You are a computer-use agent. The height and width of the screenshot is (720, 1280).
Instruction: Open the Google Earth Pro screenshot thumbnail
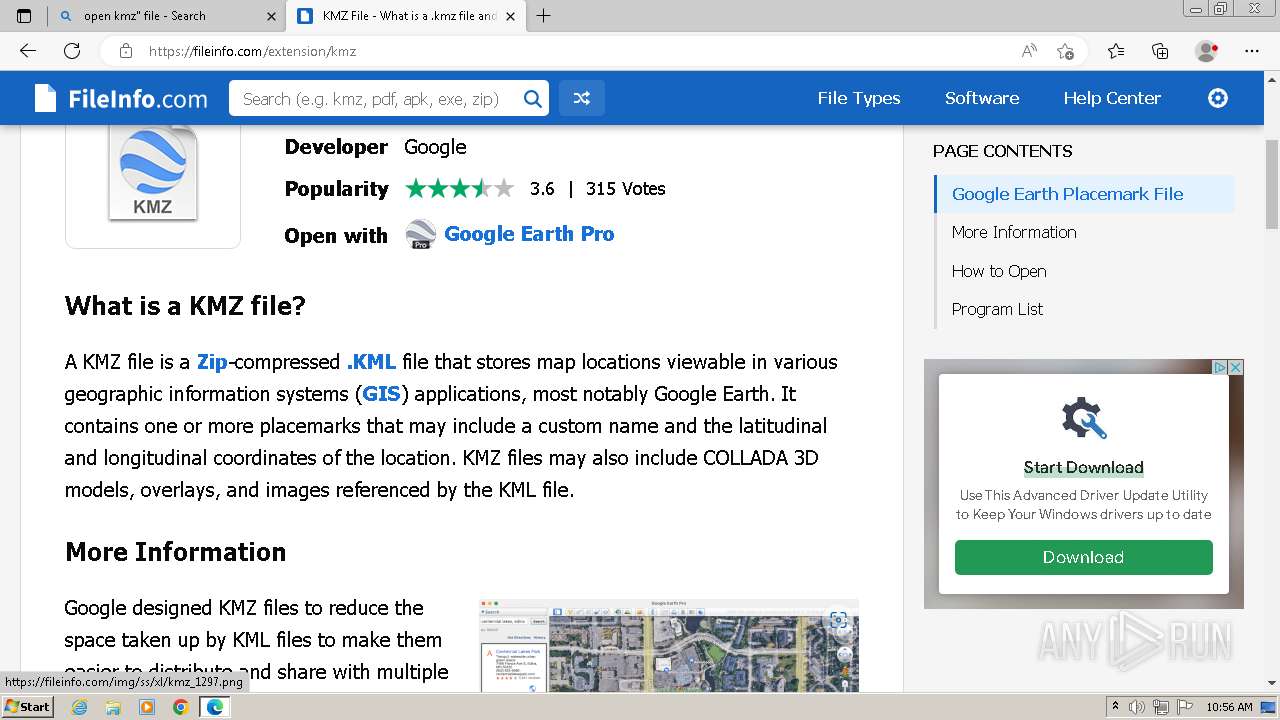[x=669, y=645]
